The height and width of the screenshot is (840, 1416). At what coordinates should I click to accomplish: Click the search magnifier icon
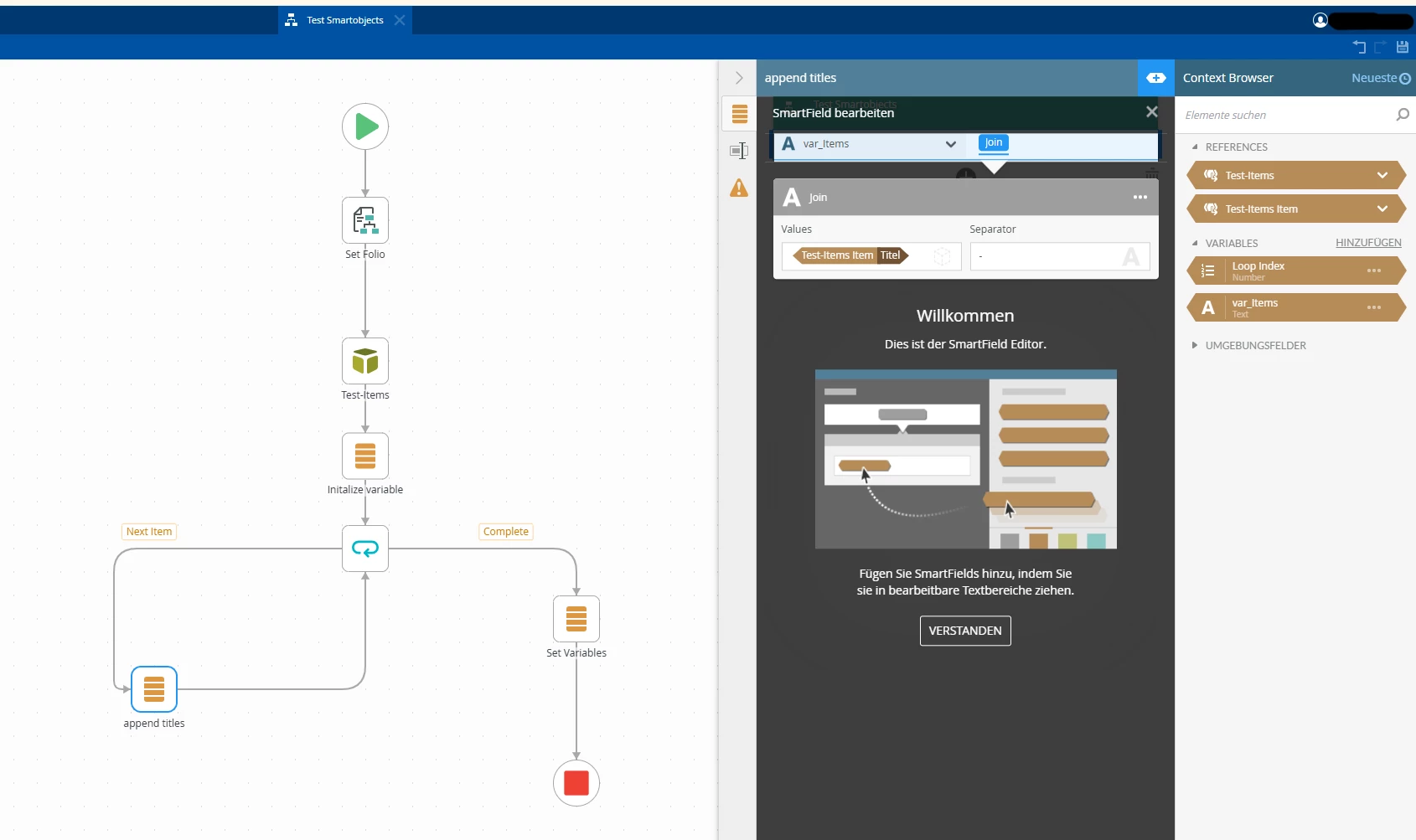1403,115
